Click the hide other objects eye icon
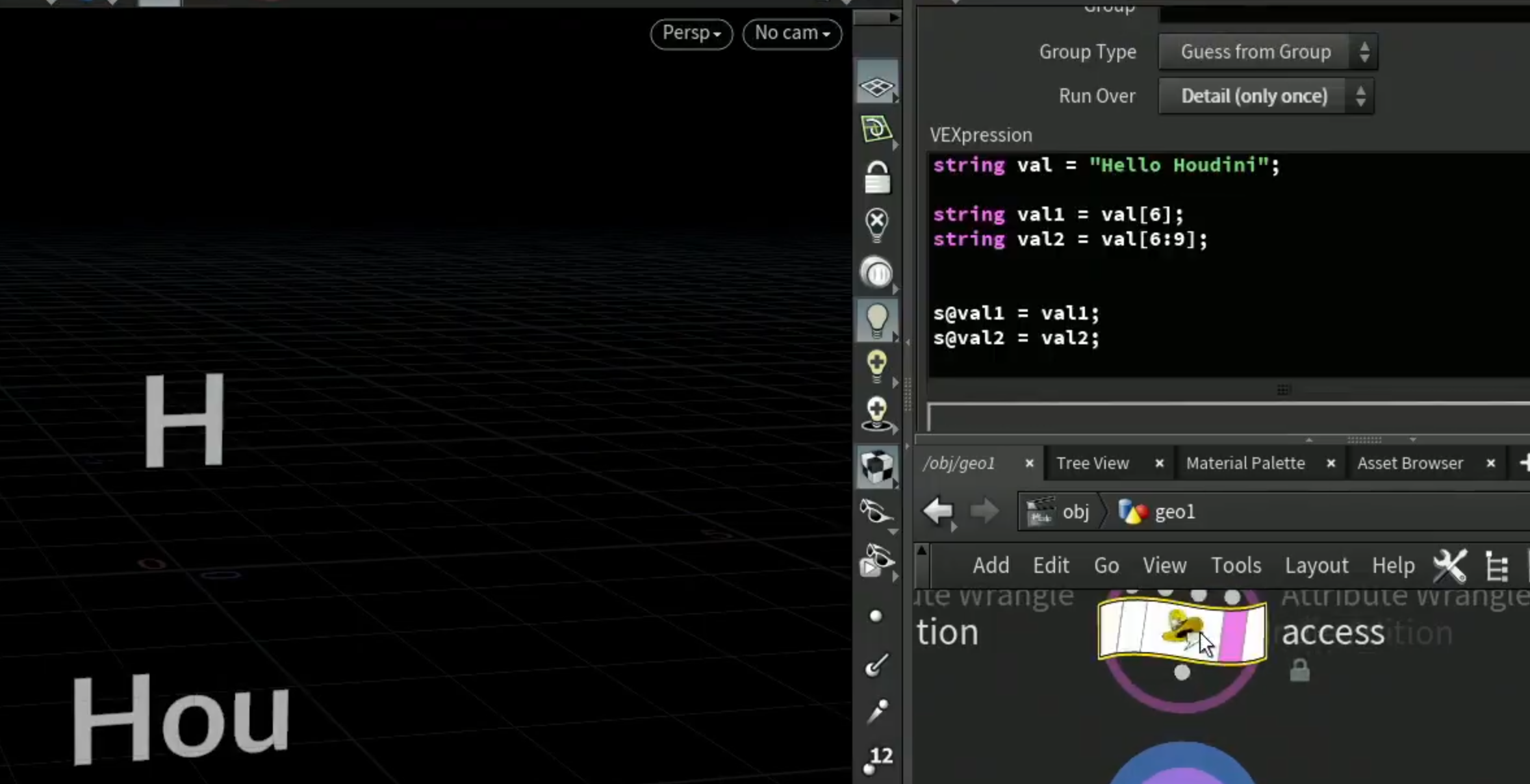1530x784 pixels. coord(876,512)
